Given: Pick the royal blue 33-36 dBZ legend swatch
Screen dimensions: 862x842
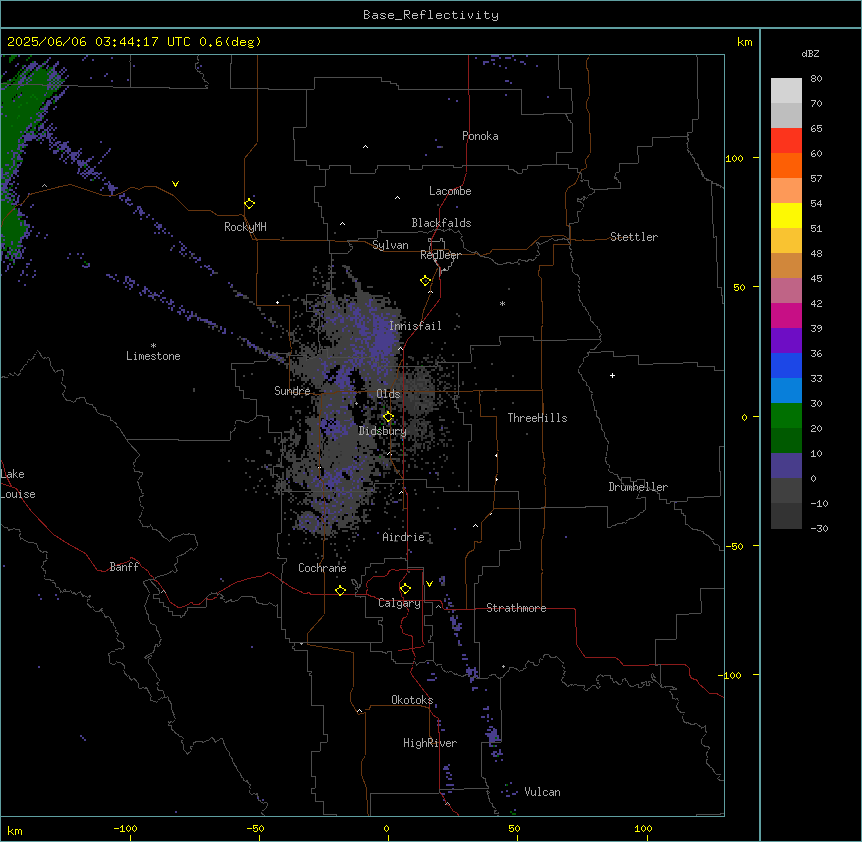Looking at the screenshot, I should pos(786,365).
